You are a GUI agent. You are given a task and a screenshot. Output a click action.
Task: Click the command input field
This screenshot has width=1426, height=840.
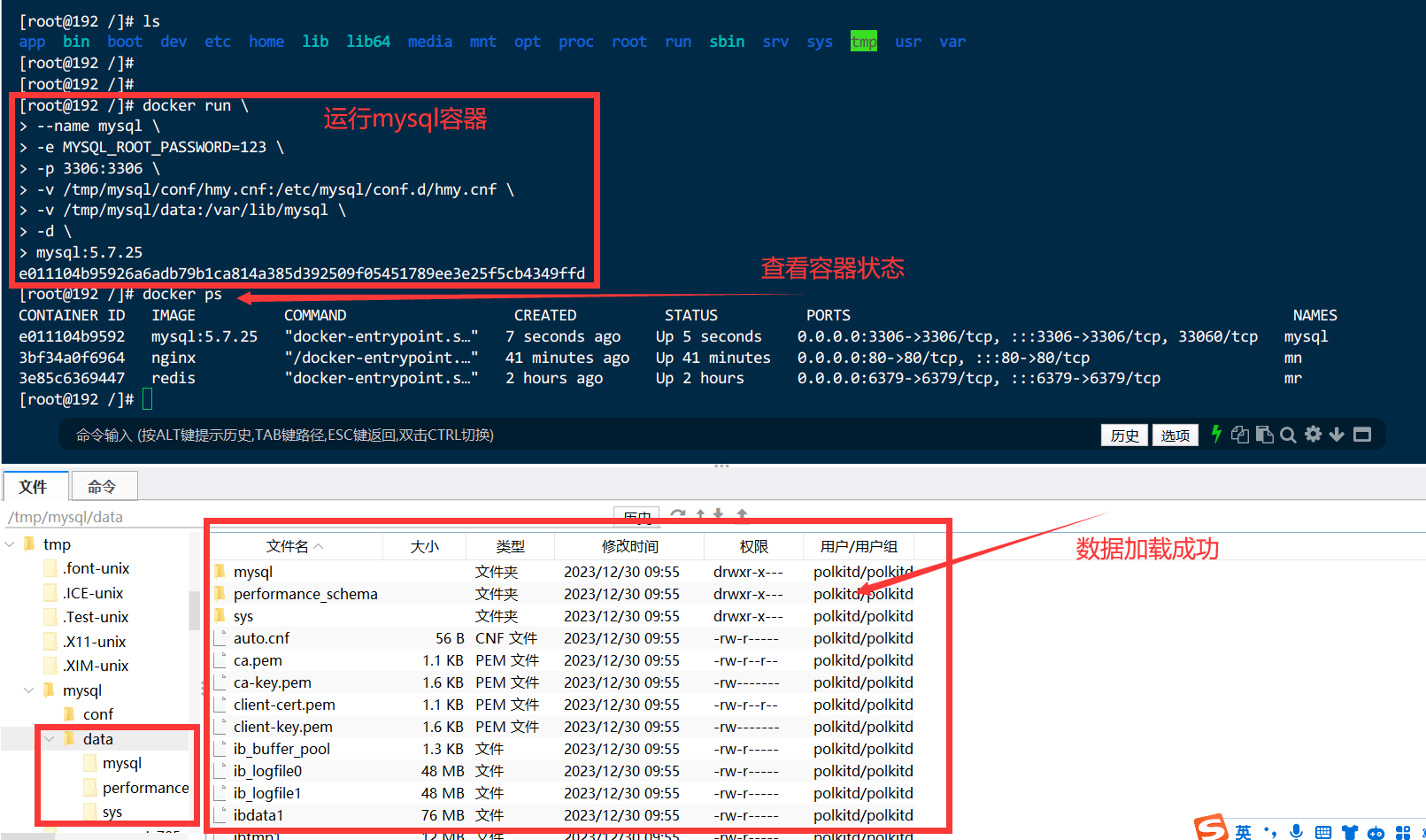coord(575,435)
